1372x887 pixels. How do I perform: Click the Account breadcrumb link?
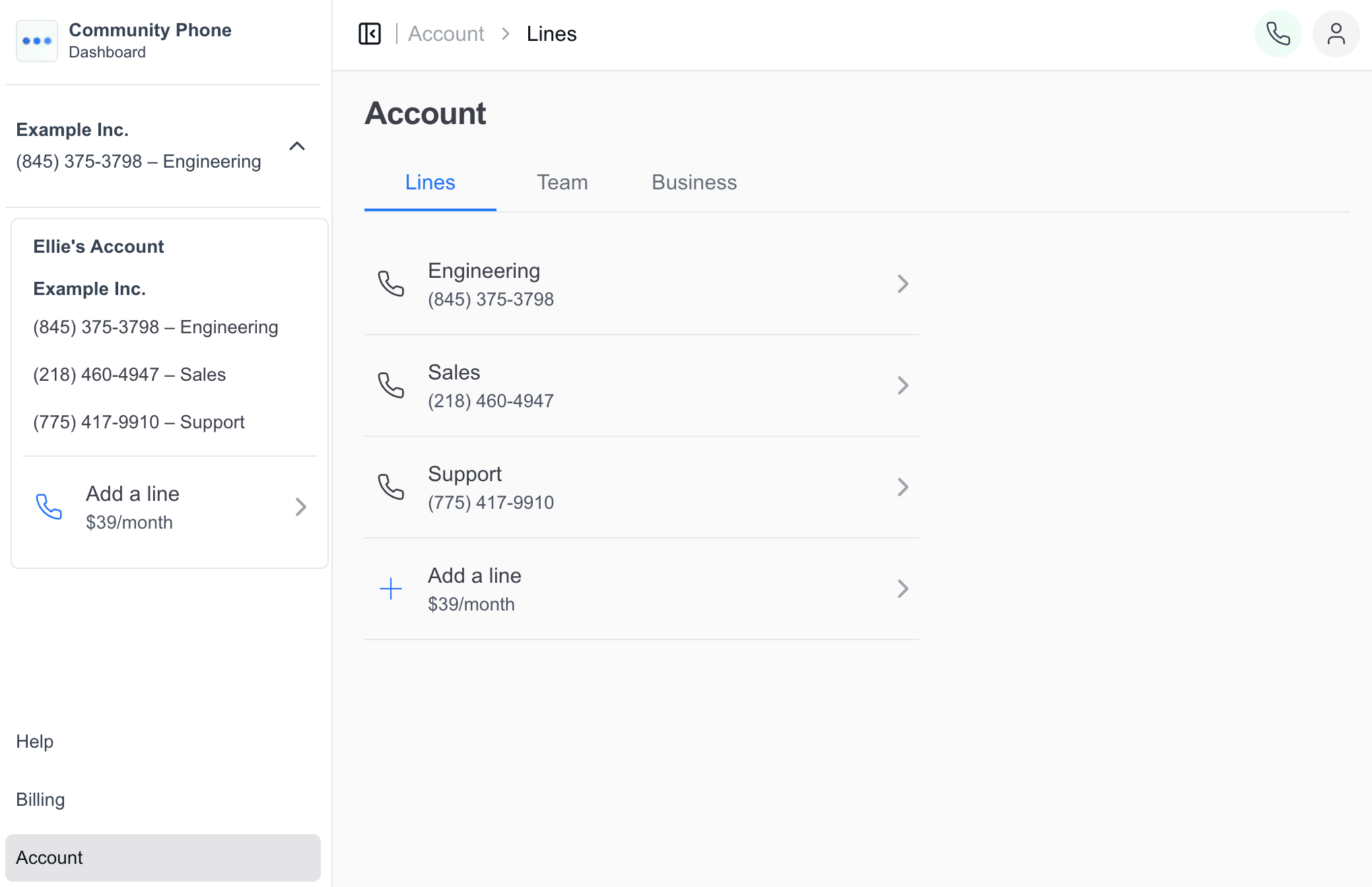coord(446,34)
